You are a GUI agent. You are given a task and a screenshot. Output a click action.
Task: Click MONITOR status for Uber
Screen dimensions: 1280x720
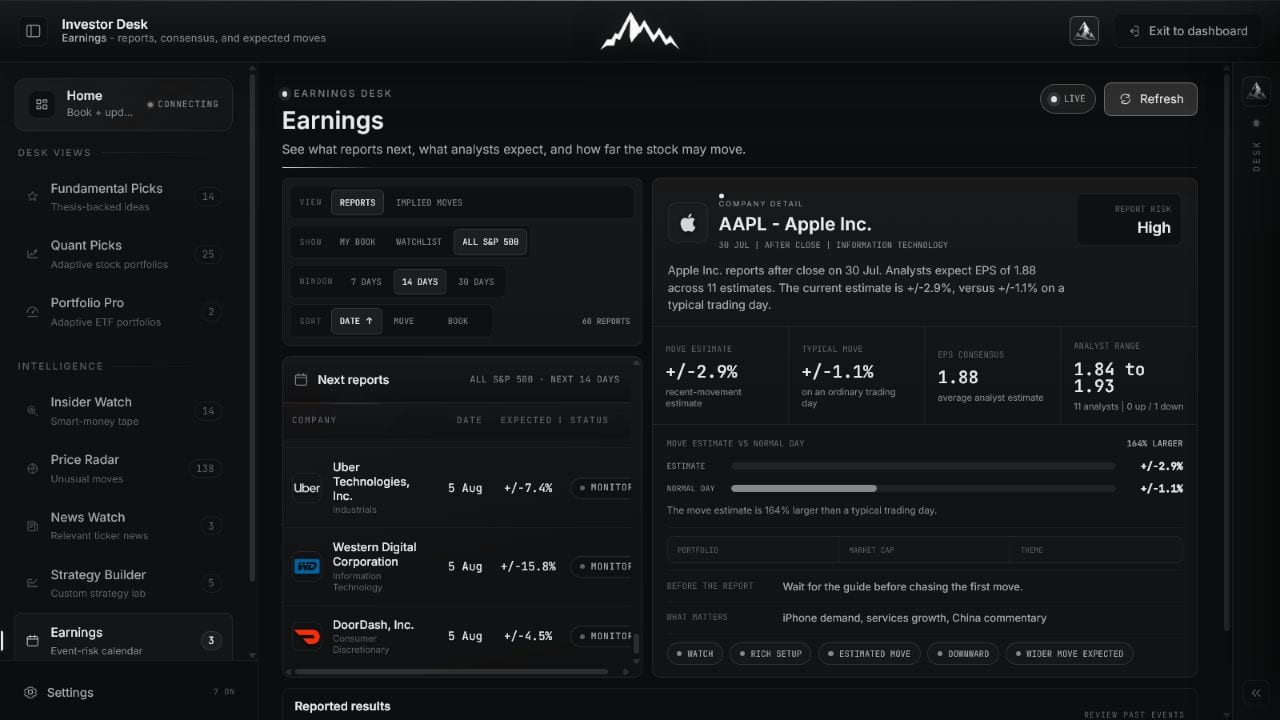[x=602, y=488]
